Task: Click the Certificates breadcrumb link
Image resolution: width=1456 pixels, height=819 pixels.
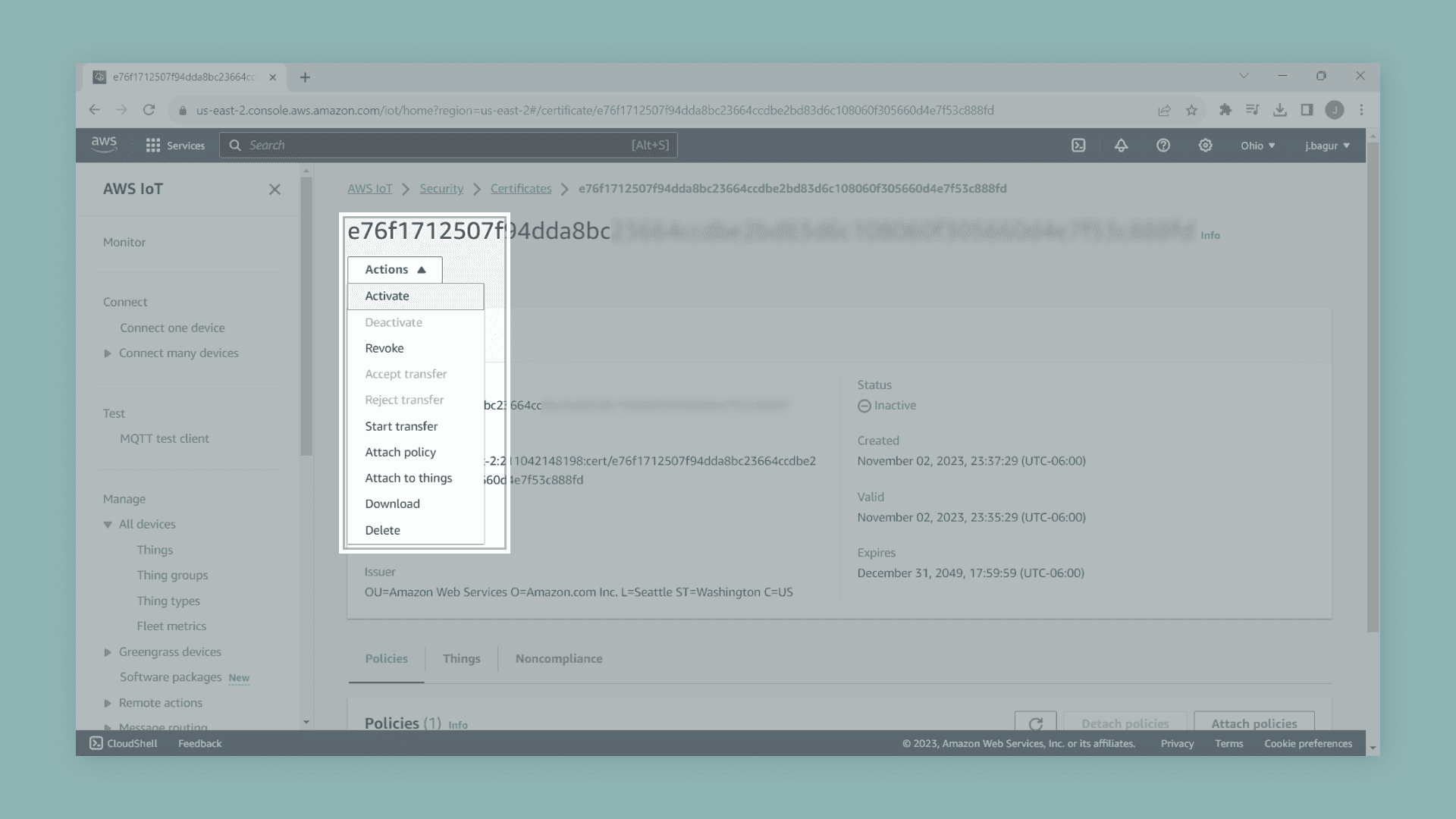Action: (x=521, y=189)
